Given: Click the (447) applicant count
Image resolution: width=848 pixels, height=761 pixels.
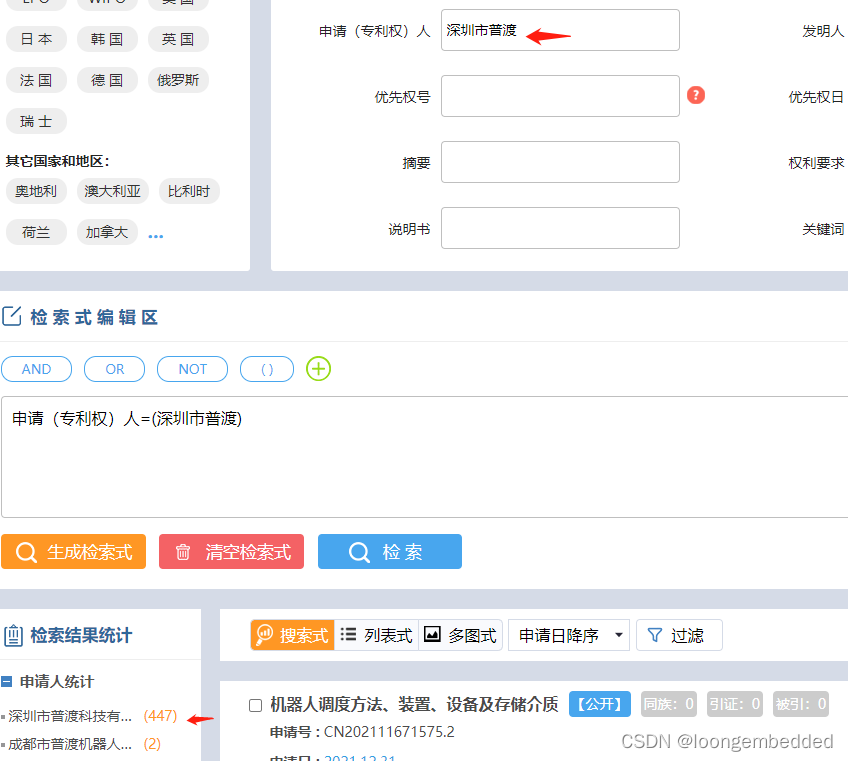Looking at the screenshot, I should [161, 716].
